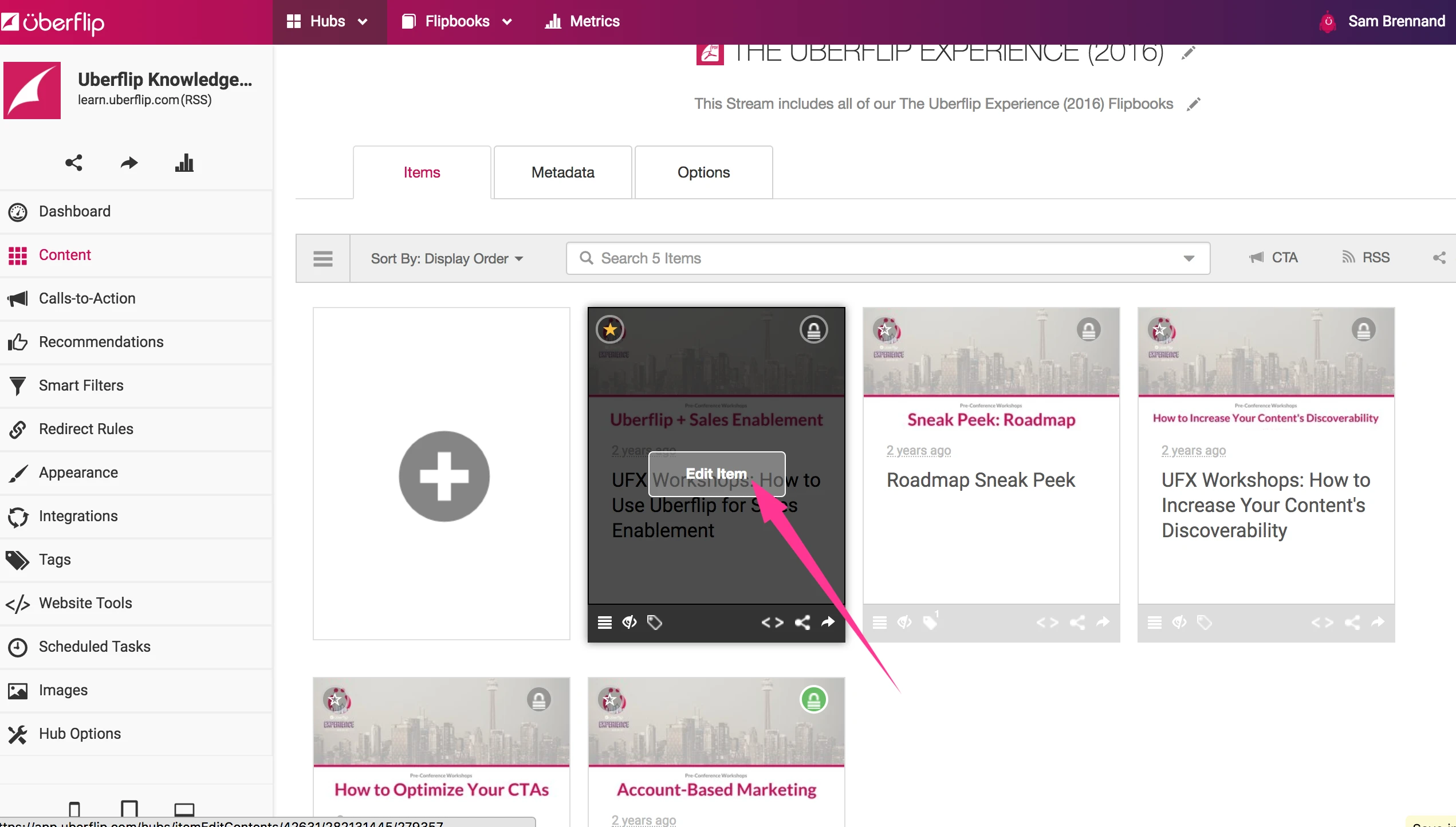The width and height of the screenshot is (1456, 827).
Task: Open Scheduled Tasks in the sidebar
Action: 136,647
